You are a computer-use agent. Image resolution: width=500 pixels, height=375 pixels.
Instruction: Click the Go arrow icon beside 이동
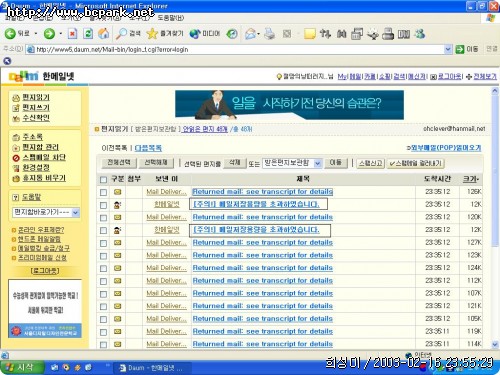click(x=460, y=49)
